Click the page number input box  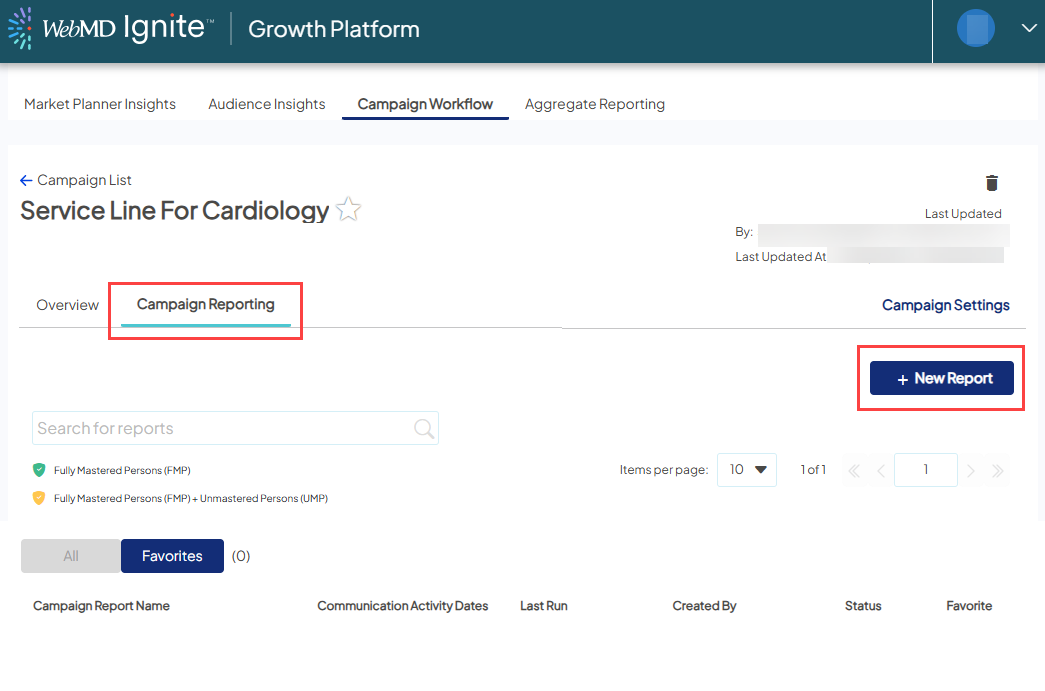pos(925,469)
